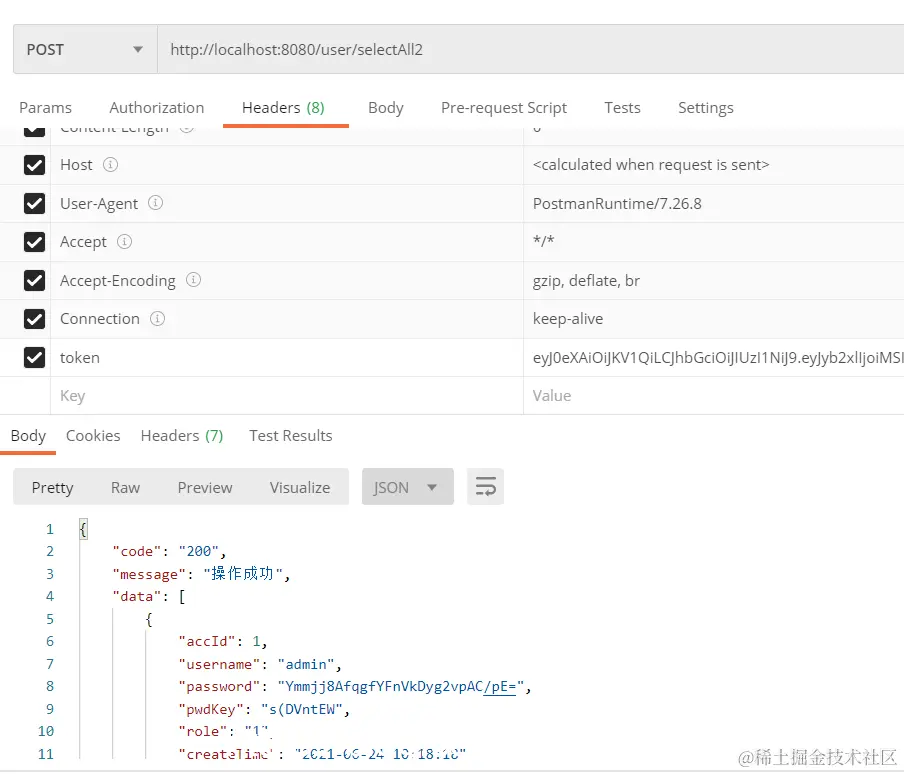
Task: Switch to the Authorization tab
Action: [157, 108]
